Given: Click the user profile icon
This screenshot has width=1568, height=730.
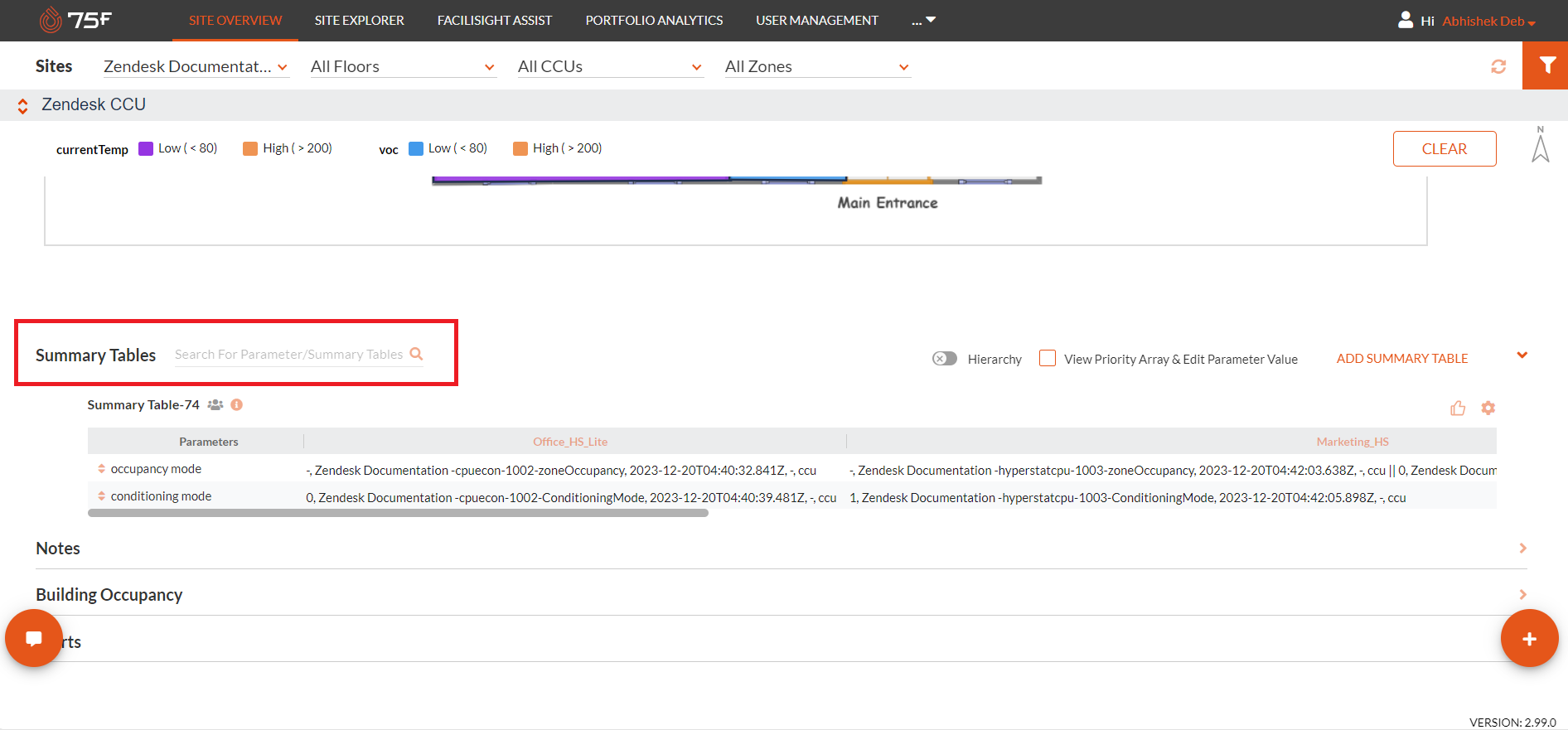Looking at the screenshot, I should (x=1406, y=20).
